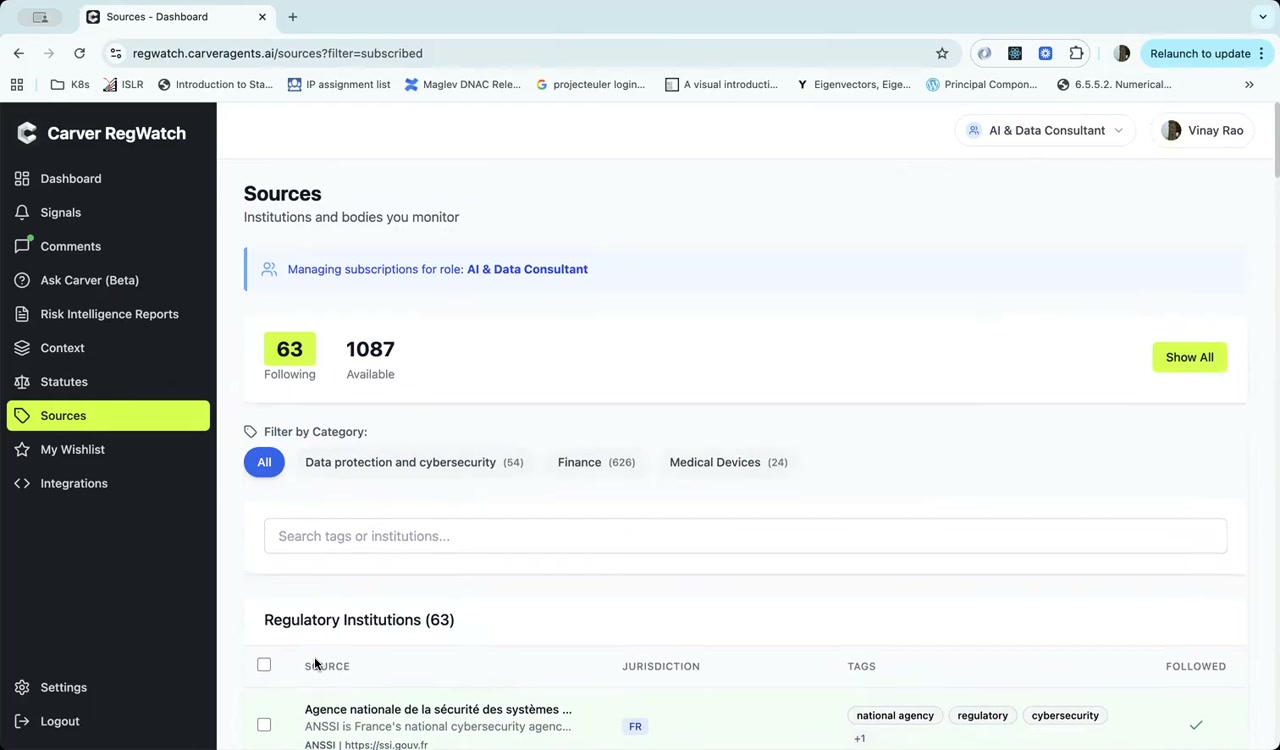Viewport: 1280px width, 750px height.
Task: Open the ISLR bookmark
Action: (124, 85)
